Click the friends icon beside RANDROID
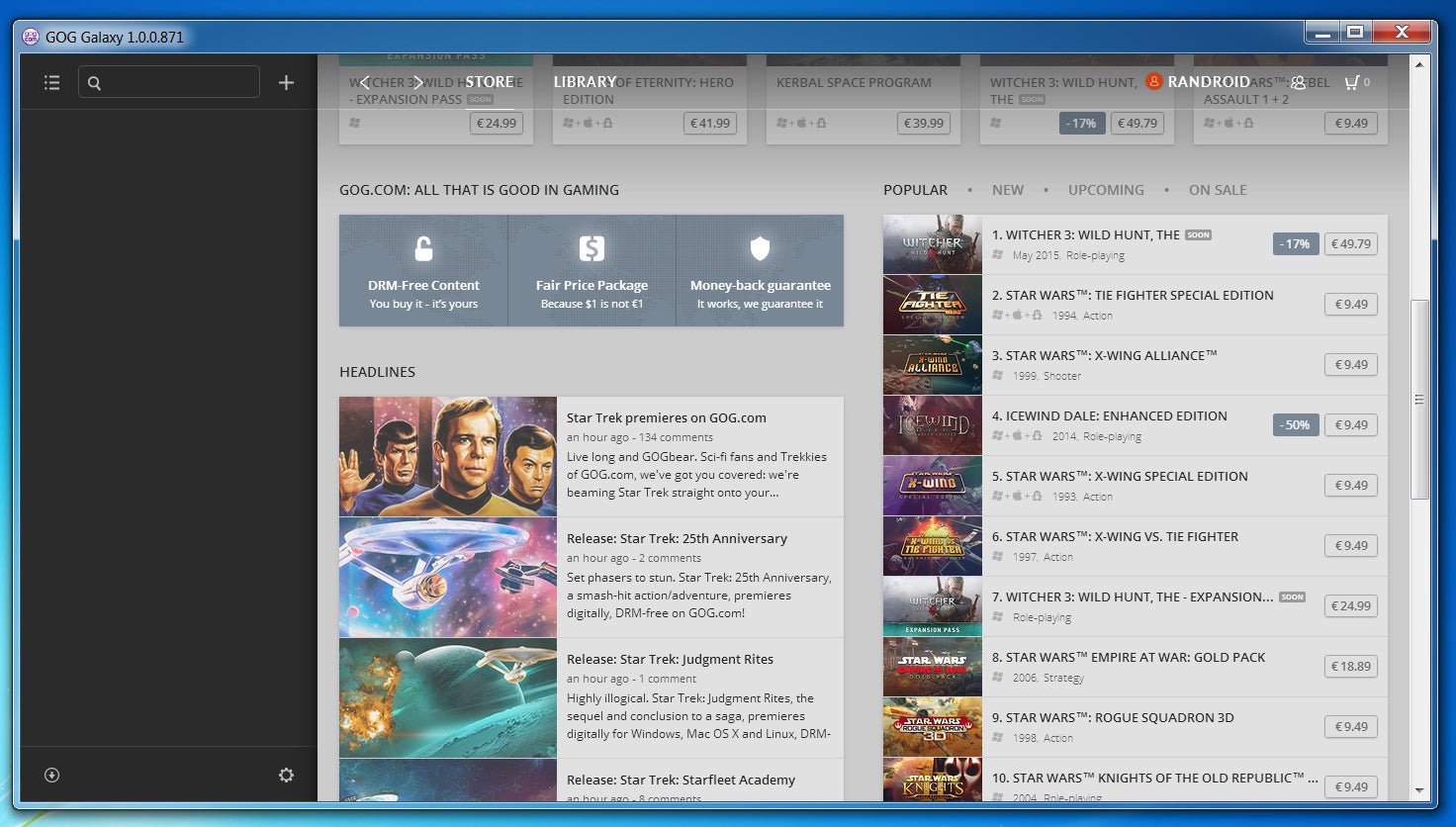 pos(1298,83)
